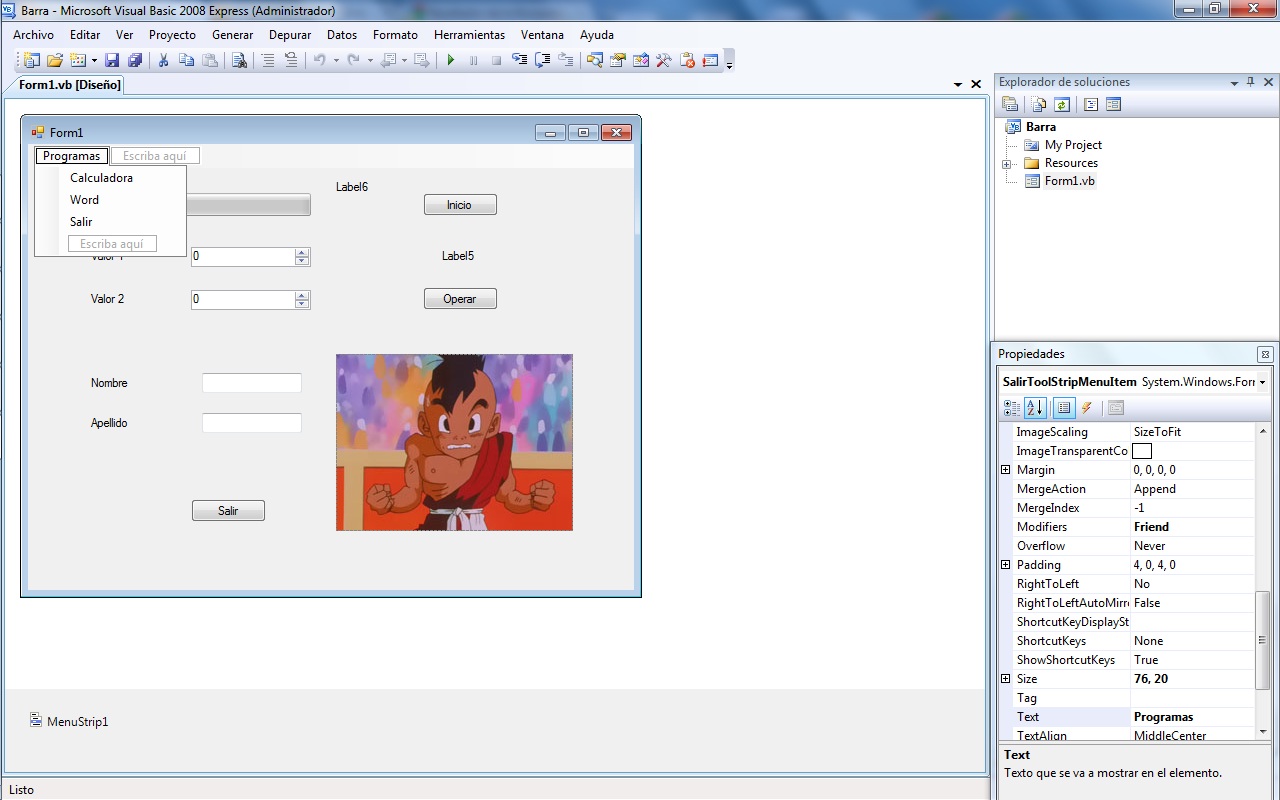1280x800 pixels.
Task: Click View Designer icon in Solution Explorer
Action: pos(1114,104)
